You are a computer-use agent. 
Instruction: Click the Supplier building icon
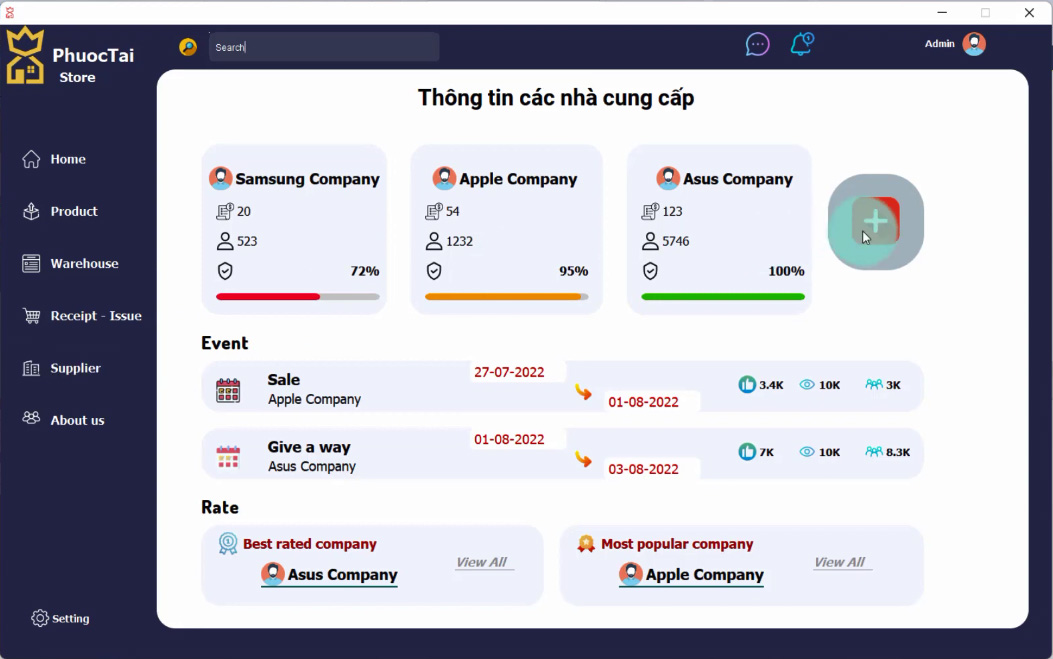point(31,368)
